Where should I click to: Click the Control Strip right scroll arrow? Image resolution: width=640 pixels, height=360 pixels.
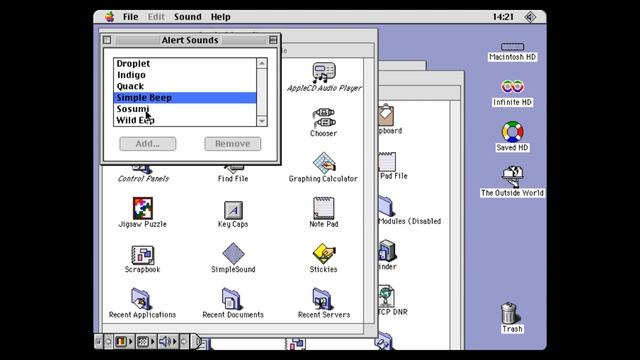coord(184,342)
